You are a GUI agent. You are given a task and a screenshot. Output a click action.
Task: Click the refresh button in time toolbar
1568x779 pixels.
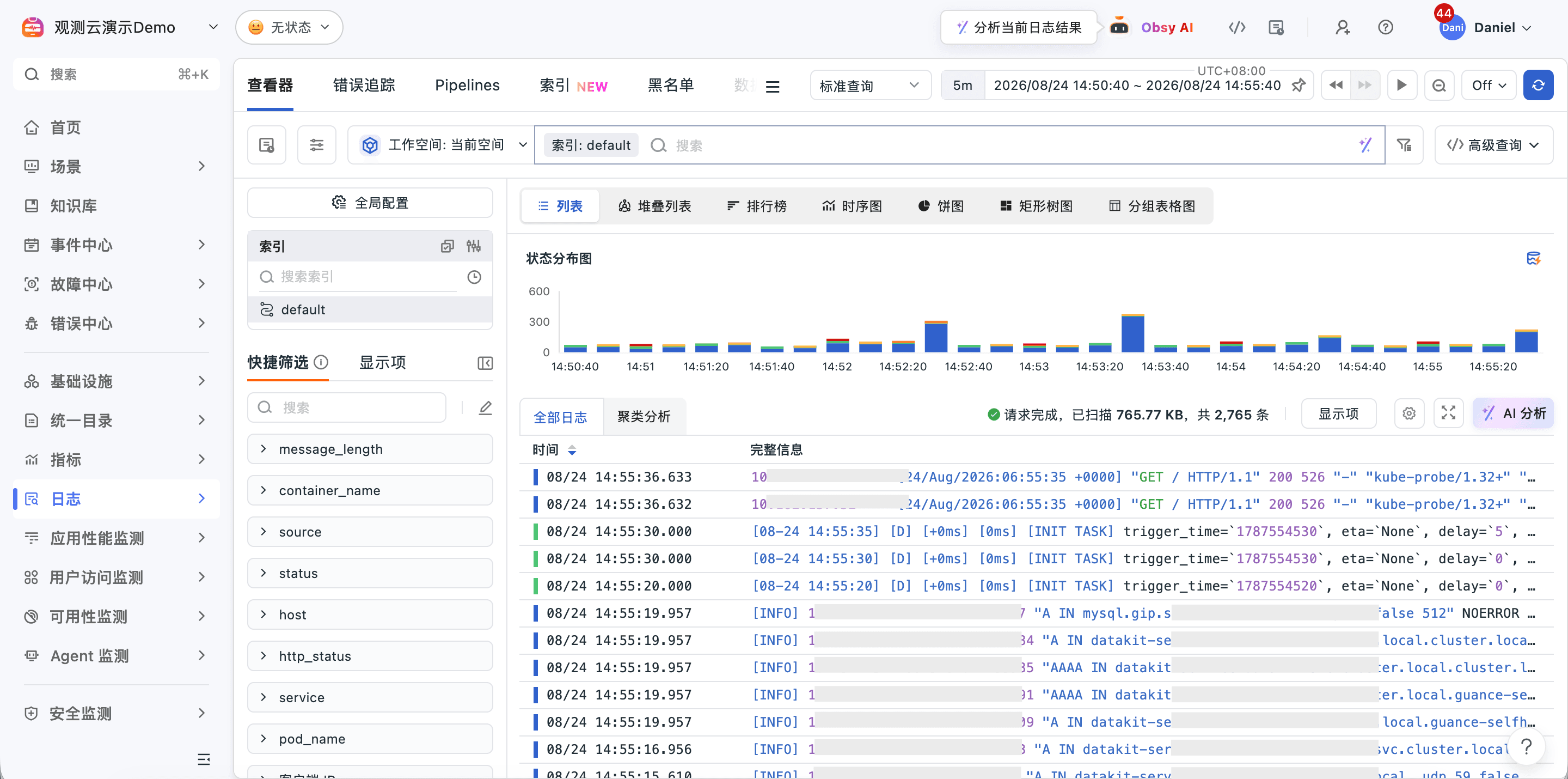tap(1538, 86)
